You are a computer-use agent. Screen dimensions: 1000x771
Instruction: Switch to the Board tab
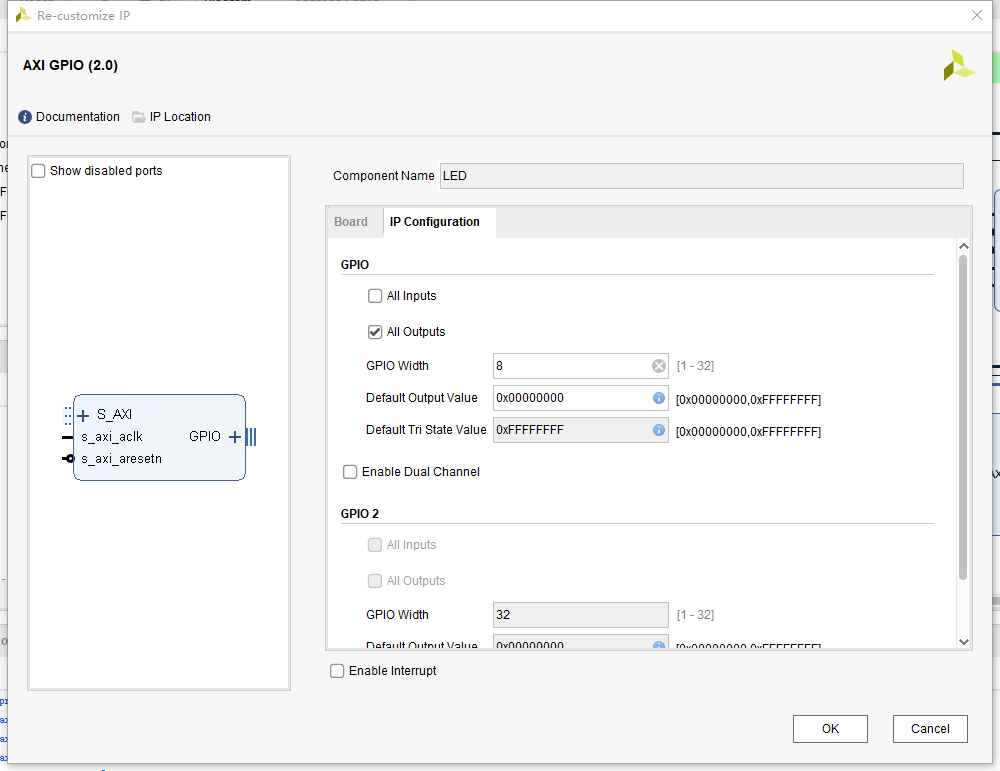[x=351, y=222]
